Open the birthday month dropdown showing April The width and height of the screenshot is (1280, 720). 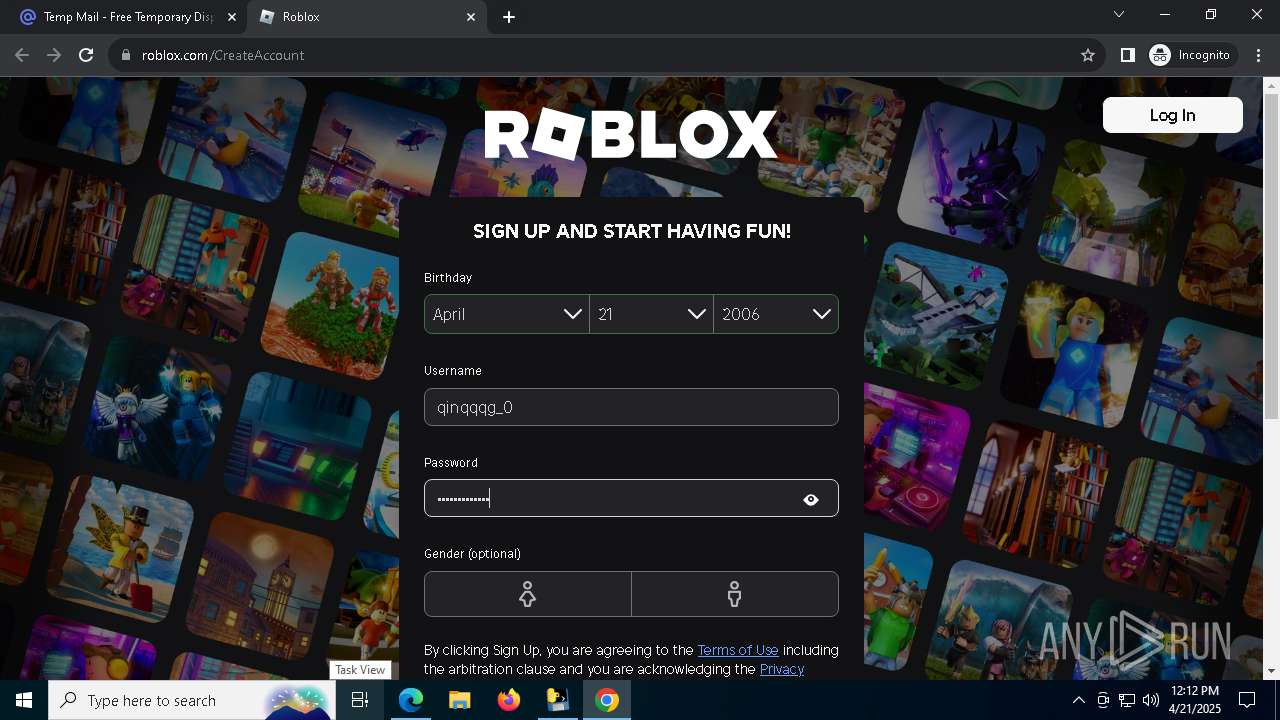coord(507,314)
